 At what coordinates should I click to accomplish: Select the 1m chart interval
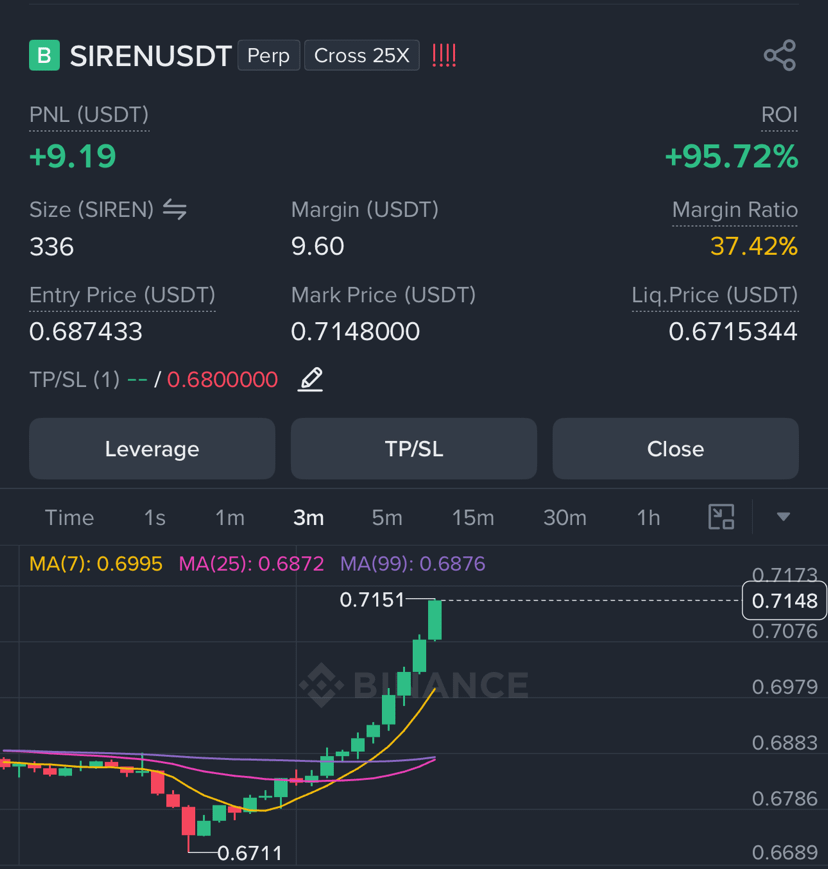point(230,518)
